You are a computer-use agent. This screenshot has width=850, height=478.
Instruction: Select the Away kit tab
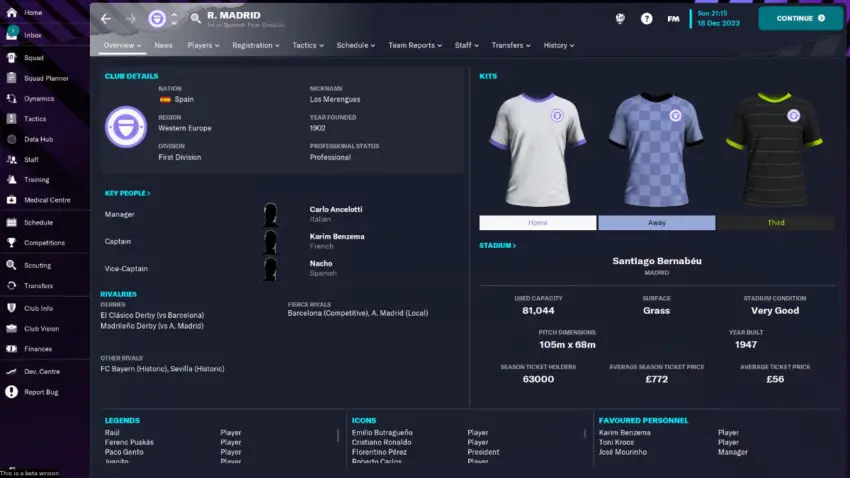click(656, 223)
